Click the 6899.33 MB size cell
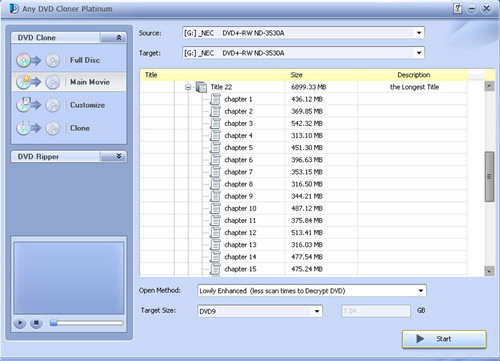 coord(309,87)
